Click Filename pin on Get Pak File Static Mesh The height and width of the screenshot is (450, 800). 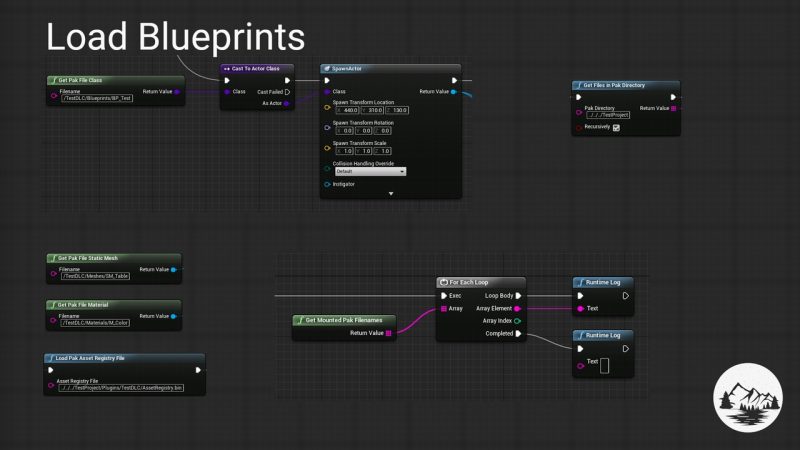[53, 273]
